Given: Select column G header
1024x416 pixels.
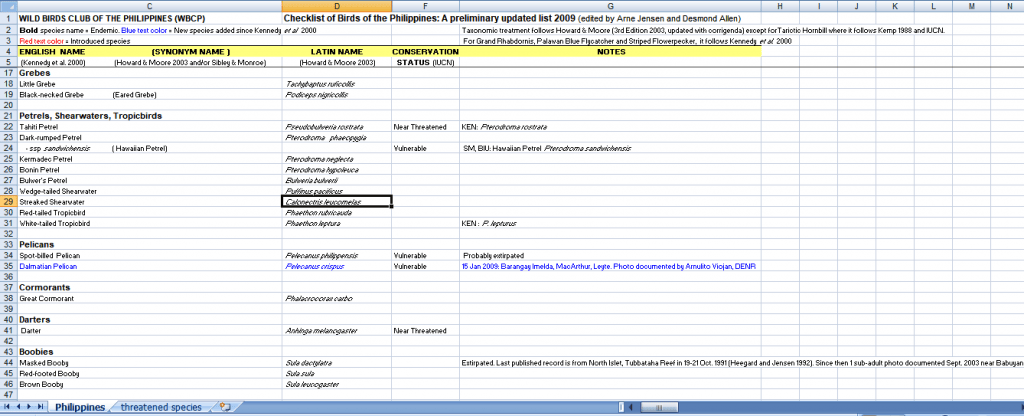Looking at the screenshot, I should [x=610, y=6].
